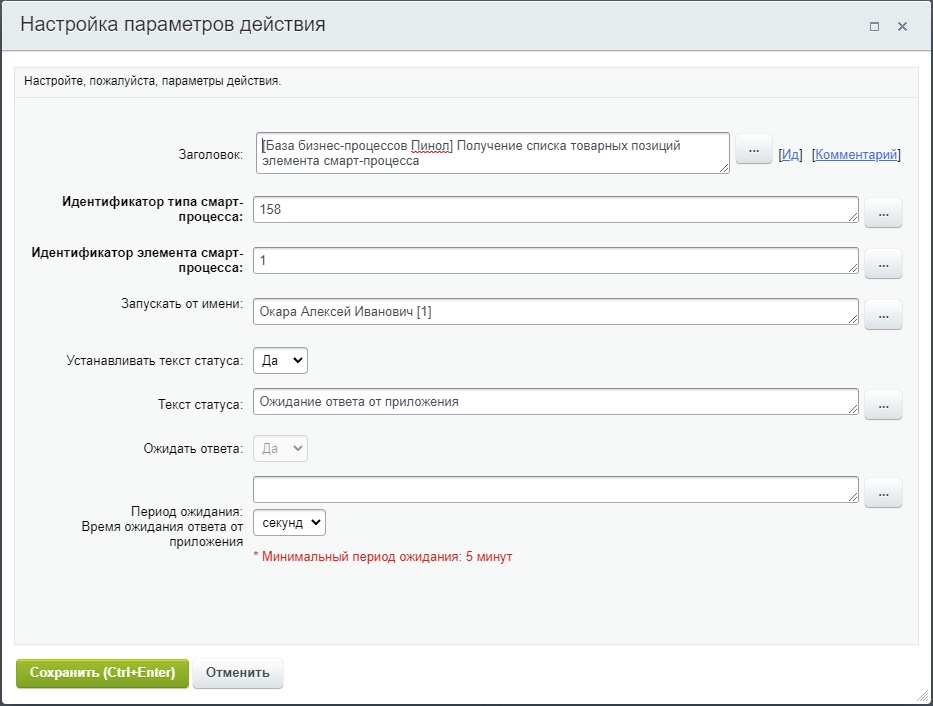Click the Отменить button
This screenshot has height=706, width=933.
[238, 673]
